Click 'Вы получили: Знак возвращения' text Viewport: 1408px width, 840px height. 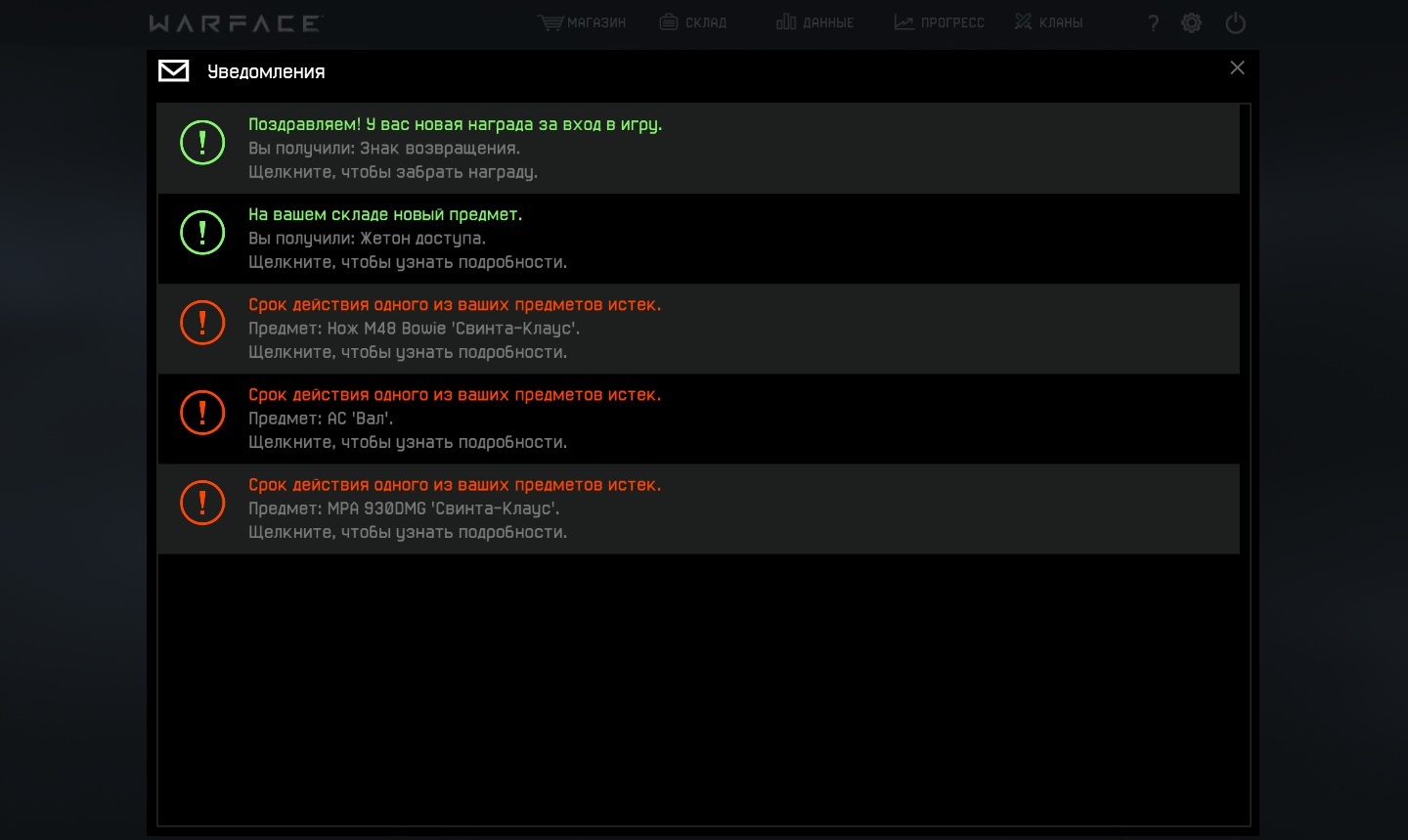pyautogui.click(x=384, y=149)
